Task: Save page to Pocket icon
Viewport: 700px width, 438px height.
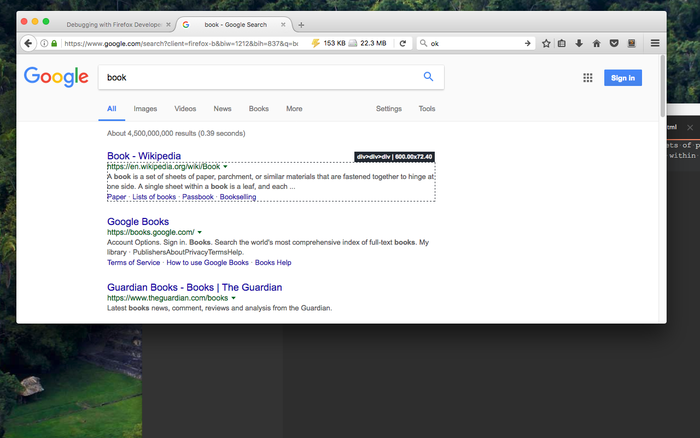Action: pyautogui.click(x=614, y=43)
